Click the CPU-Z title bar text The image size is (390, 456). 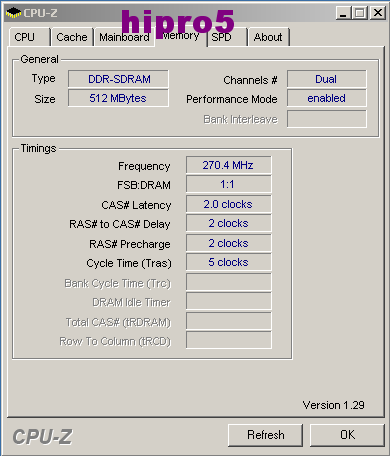40,13
